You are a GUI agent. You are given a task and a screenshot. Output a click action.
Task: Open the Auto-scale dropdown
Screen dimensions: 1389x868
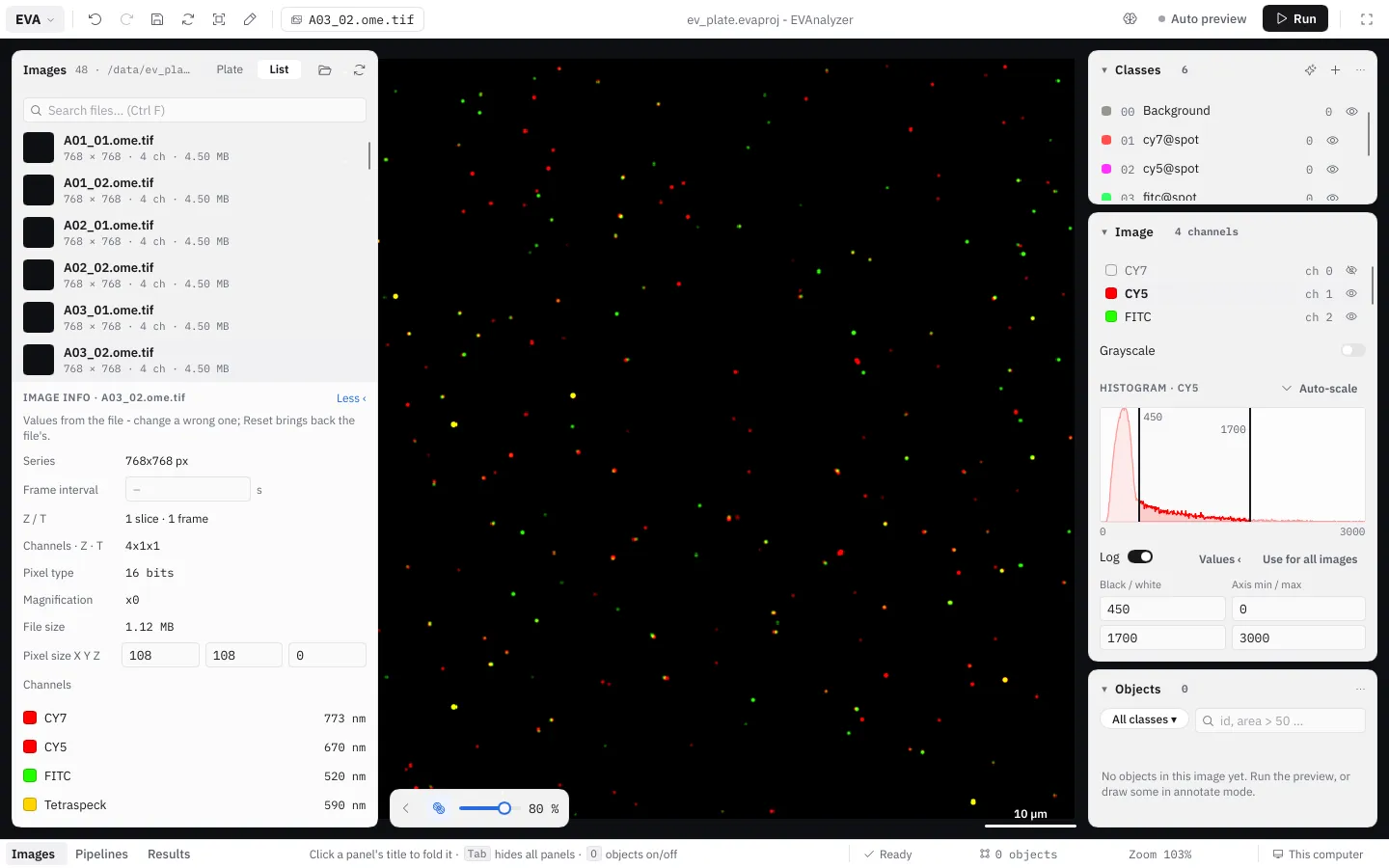point(1319,389)
